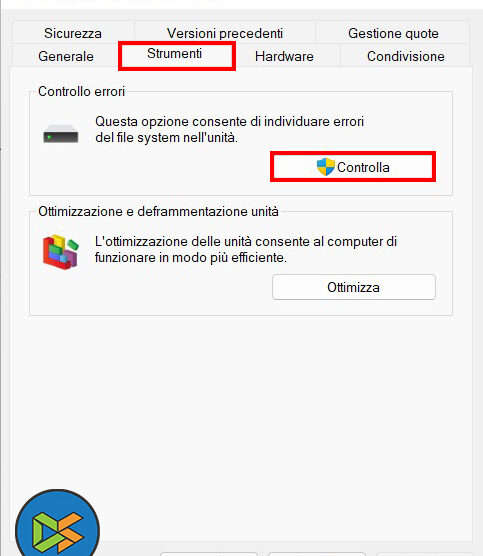Image resolution: width=483 pixels, height=556 pixels.
Task: Click the Controllo errori group label
Action: click(x=82, y=91)
